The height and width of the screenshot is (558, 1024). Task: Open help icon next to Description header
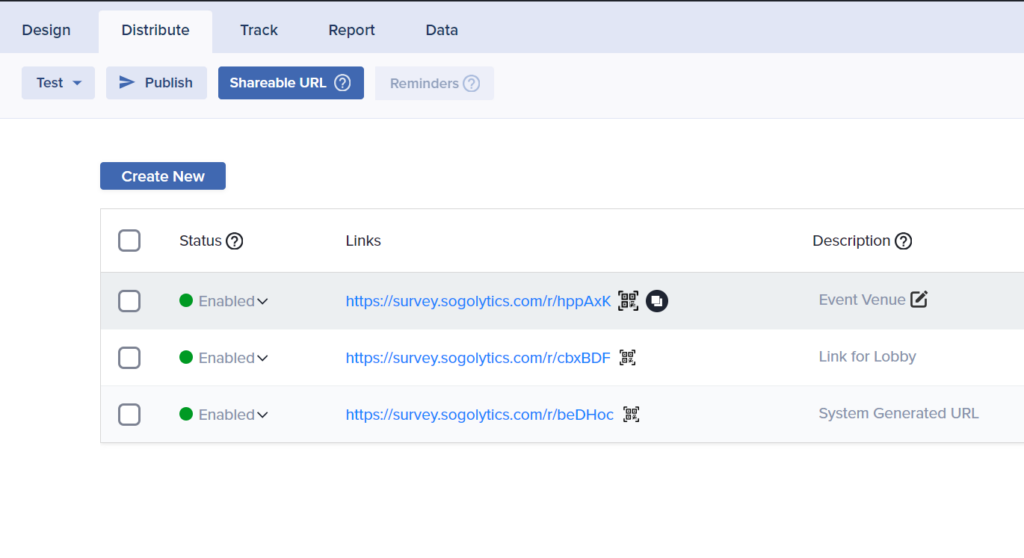tap(903, 241)
